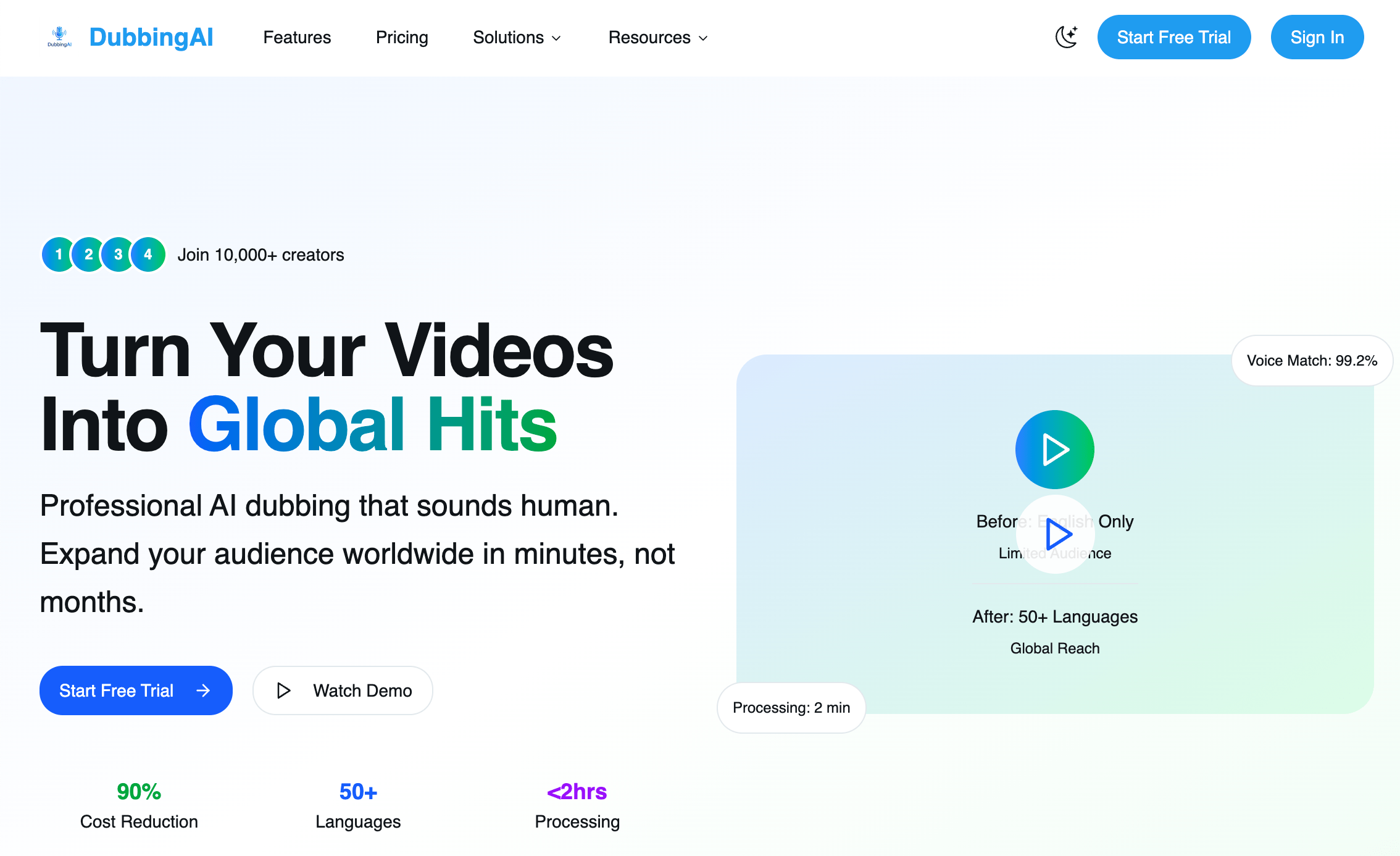Image resolution: width=1400 pixels, height=856 pixels.
Task: Click the play icon in Watch Demo
Action: [284, 690]
